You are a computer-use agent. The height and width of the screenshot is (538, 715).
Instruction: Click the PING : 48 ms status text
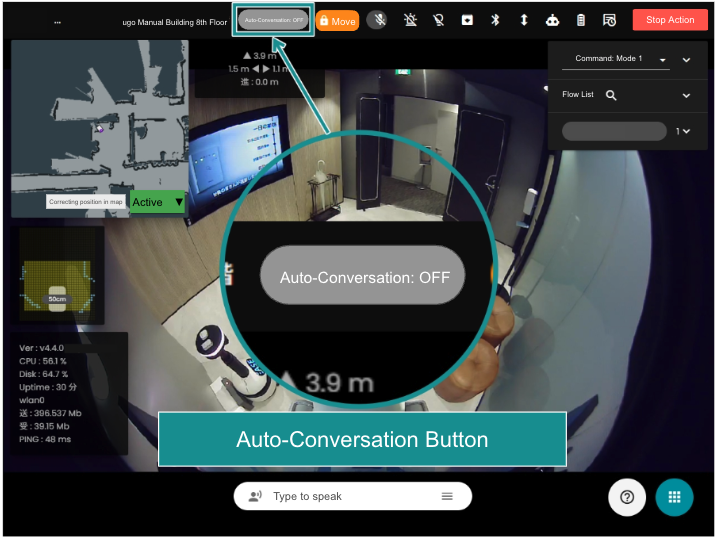point(45,439)
